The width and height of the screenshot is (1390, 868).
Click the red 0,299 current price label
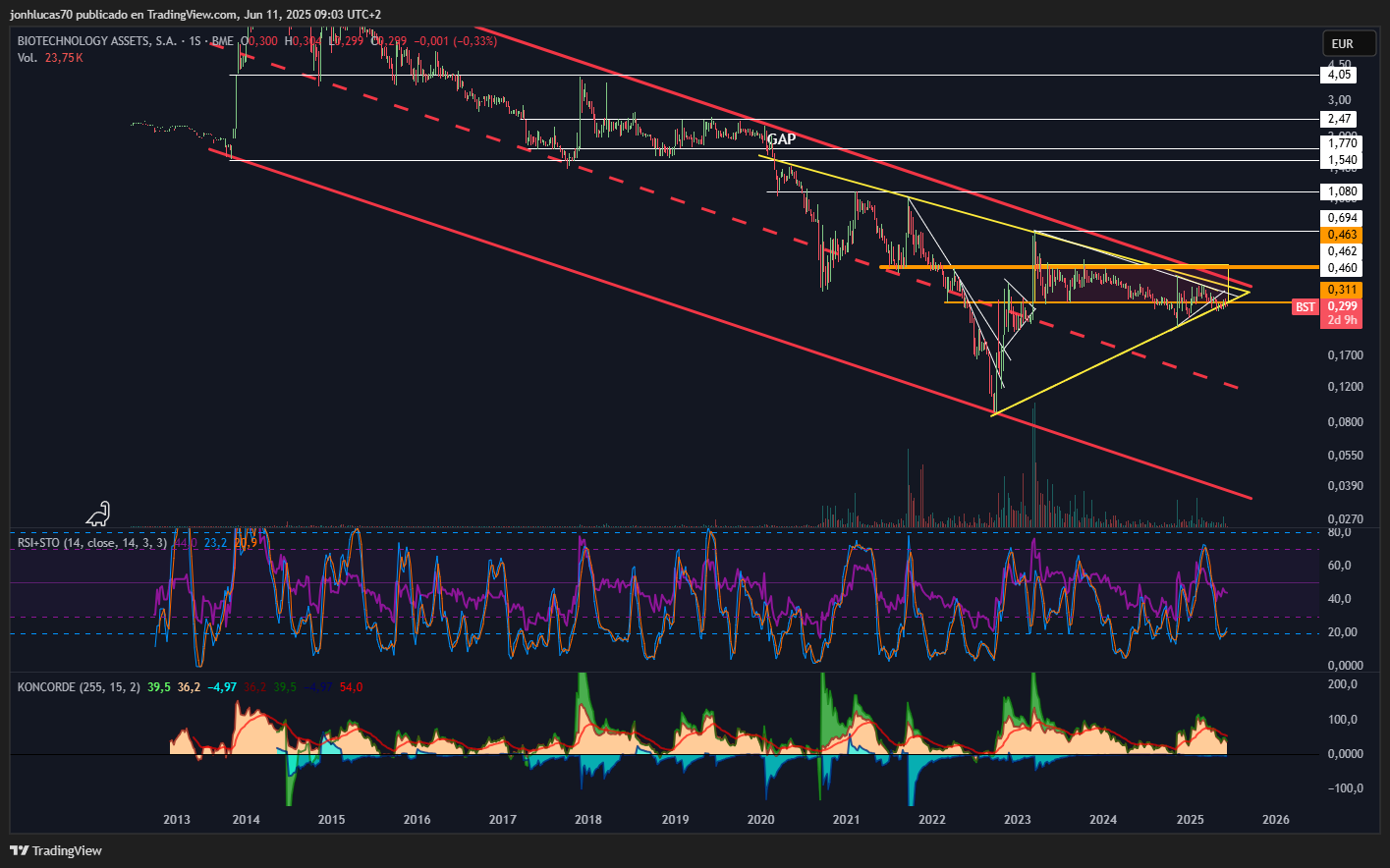pyautogui.click(x=1343, y=306)
